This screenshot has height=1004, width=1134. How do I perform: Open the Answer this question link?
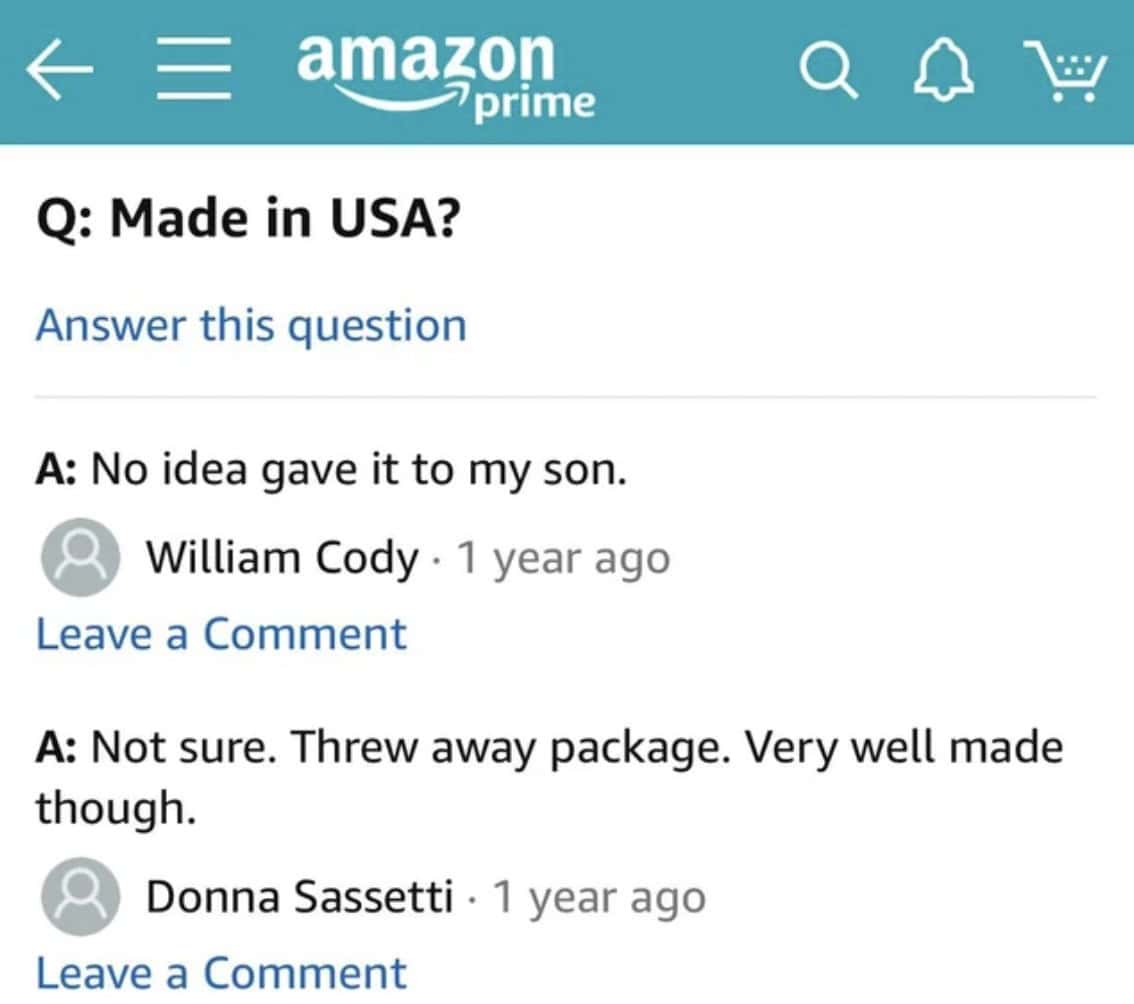click(251, 325)
